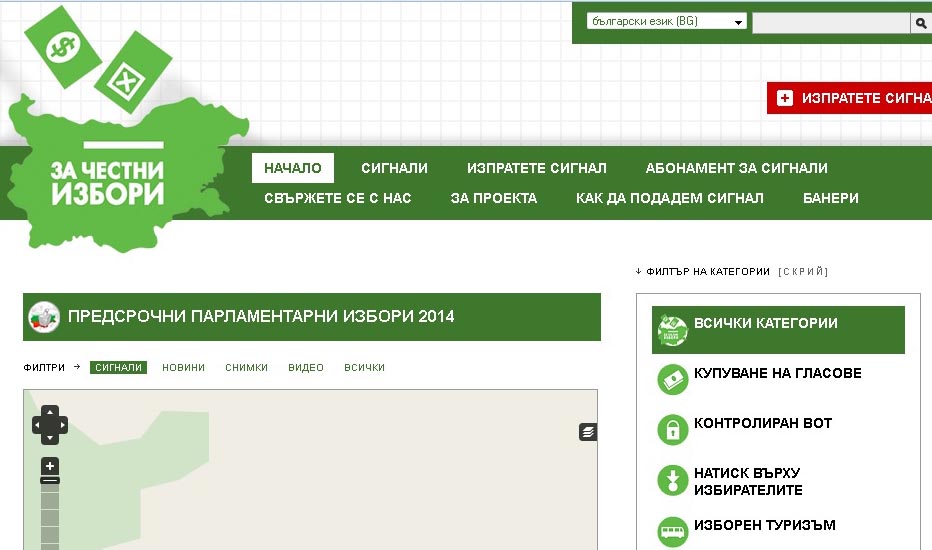This screenshot has width=932, height=550.
Task: Select the Контролиран вот padlock icon
Action: tap(672, 429)
